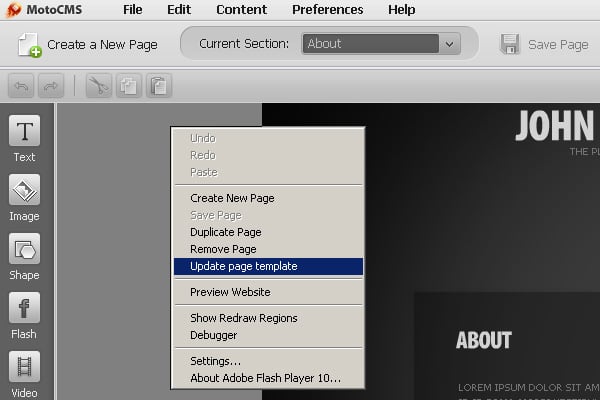
Task: Click the ABOUT heading on the canvas
Action: pyautogui.click(x=484, y=341)
